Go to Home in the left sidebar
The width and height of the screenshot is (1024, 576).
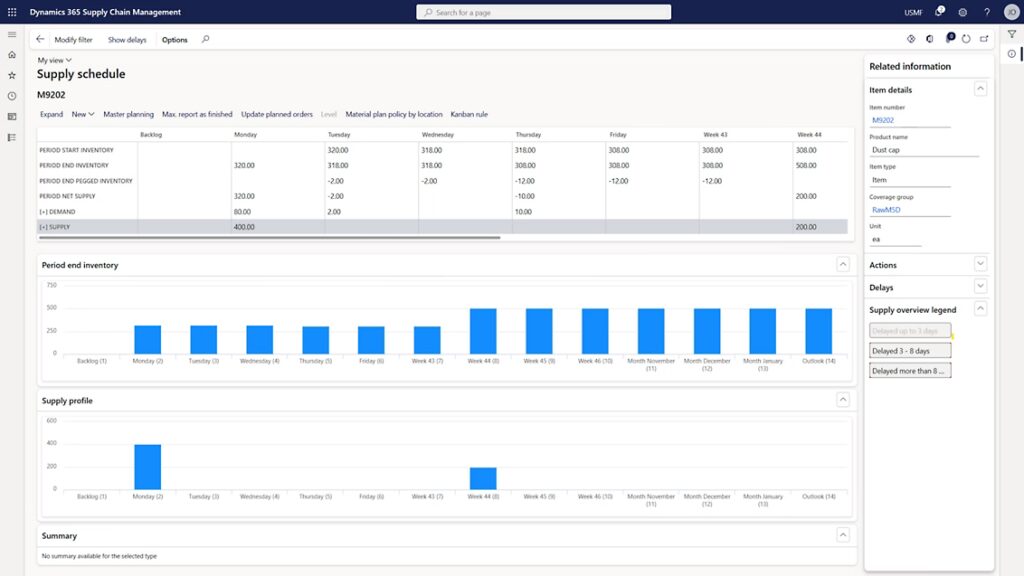click(x=12, y=55)
